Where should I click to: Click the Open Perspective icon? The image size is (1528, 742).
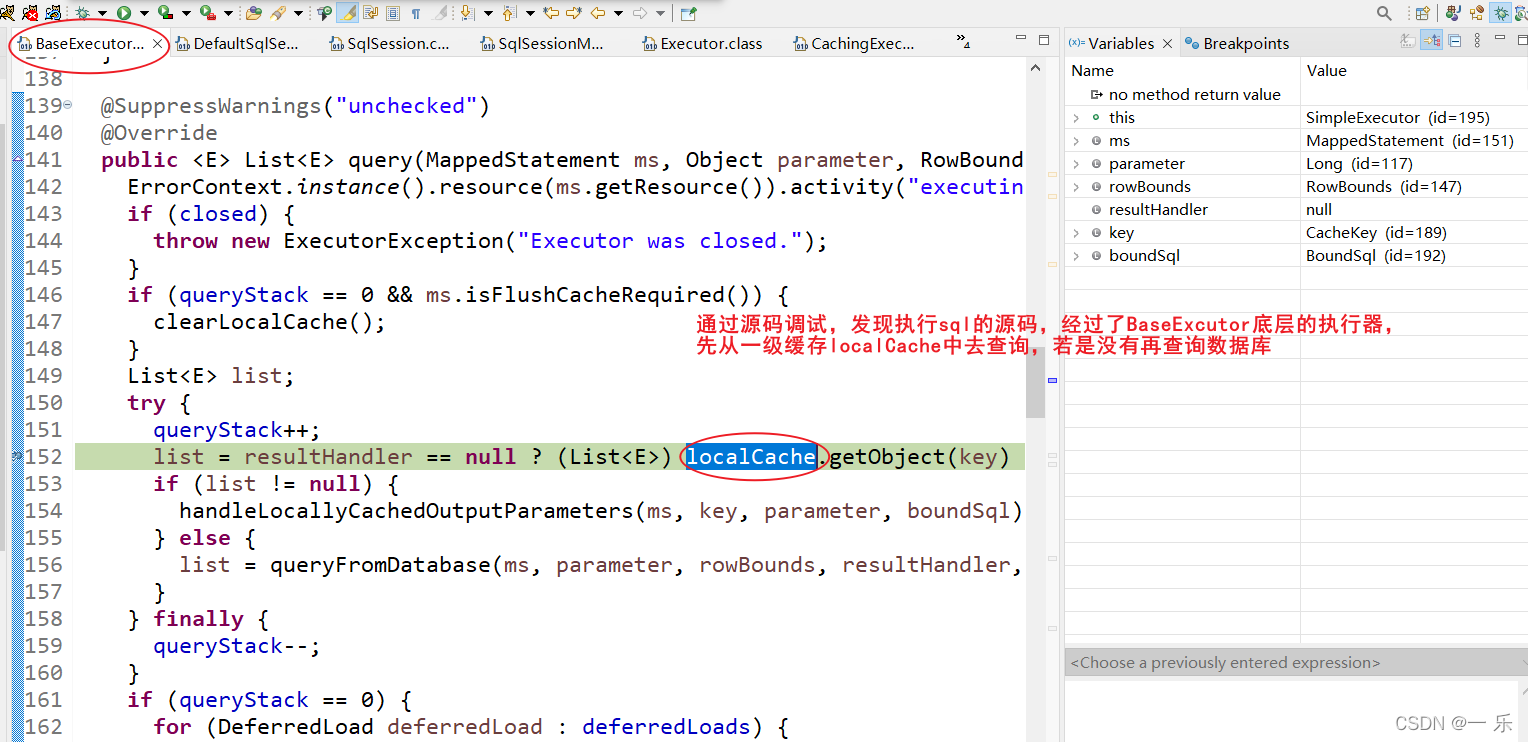tap(1423, 13)
